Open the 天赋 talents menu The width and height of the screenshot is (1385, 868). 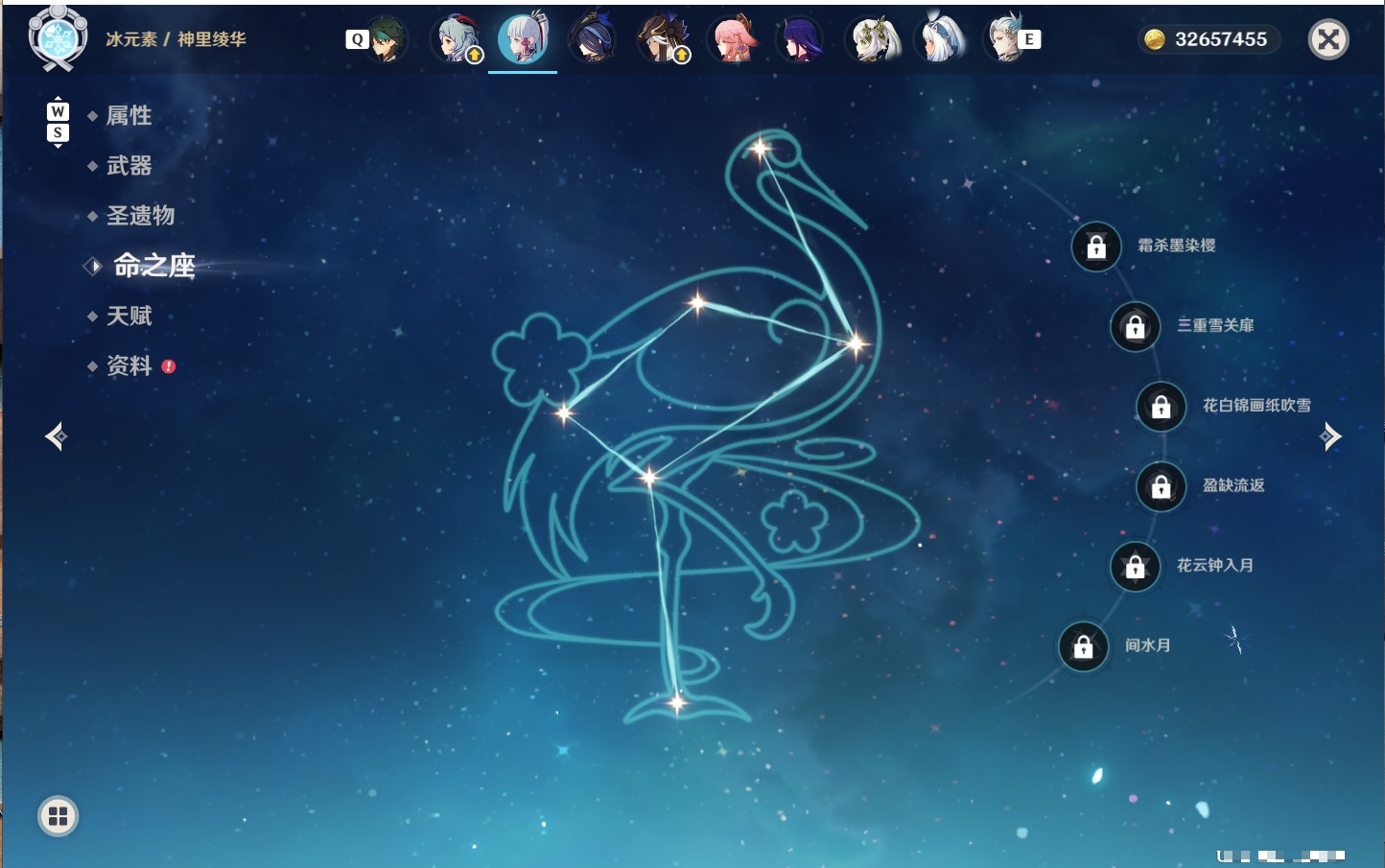pyautogui.click(x=129, y=316)
